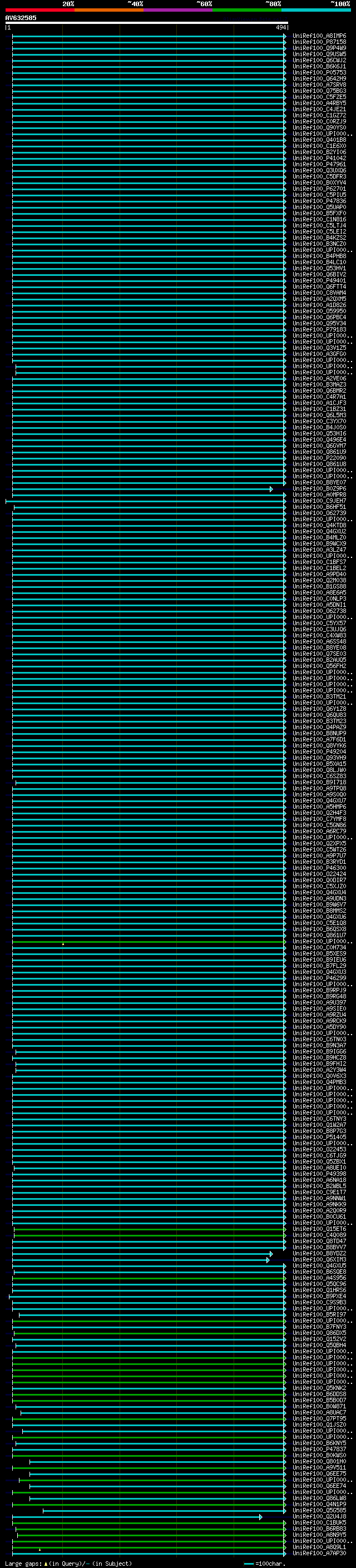Select the UniRef100_O62738 label
Screen dimensions: 356x1568
point(319,611)
